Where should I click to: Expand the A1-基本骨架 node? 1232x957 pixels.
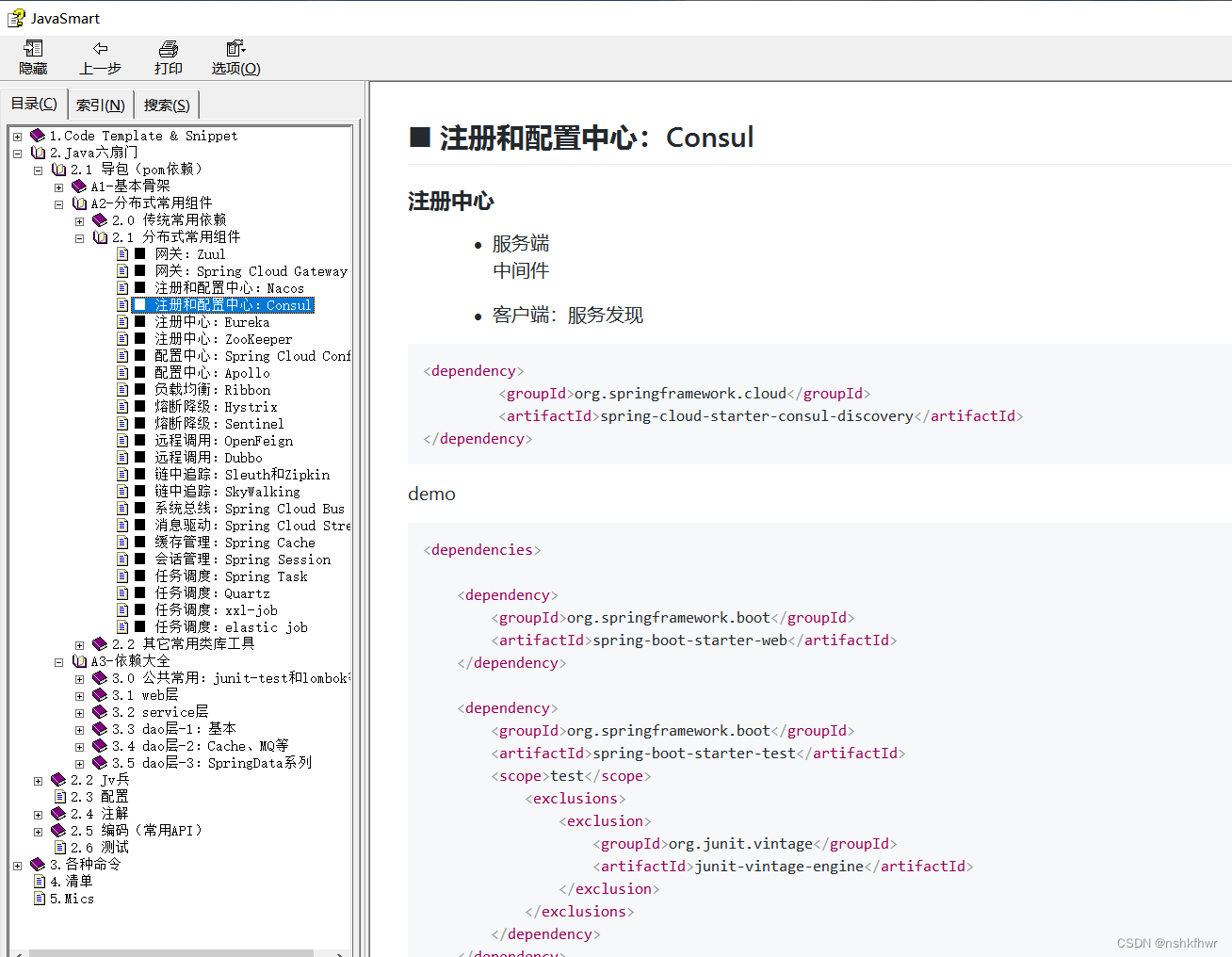click(x=58, y=187)
